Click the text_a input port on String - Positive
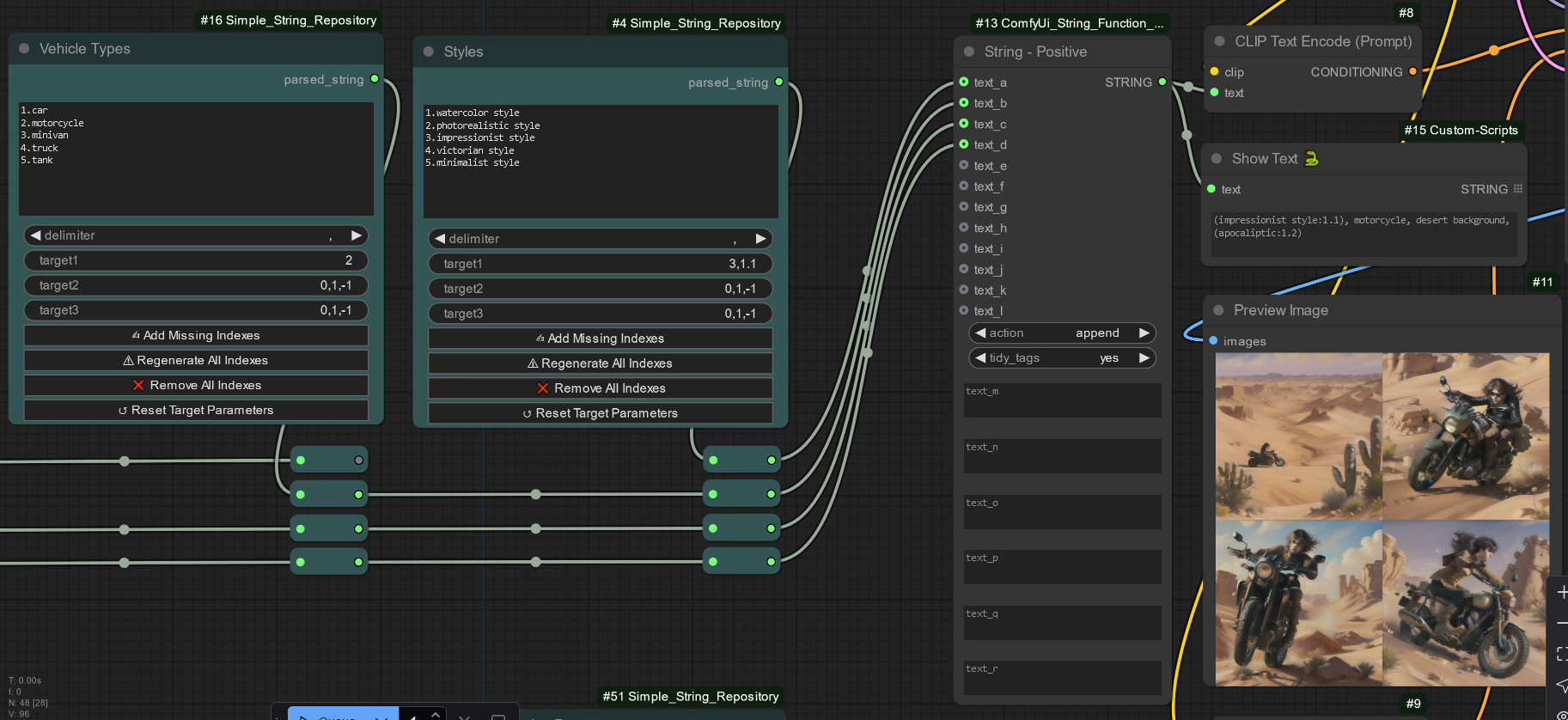The width and height of the screenshot is (1568, 720). (964, 82)
